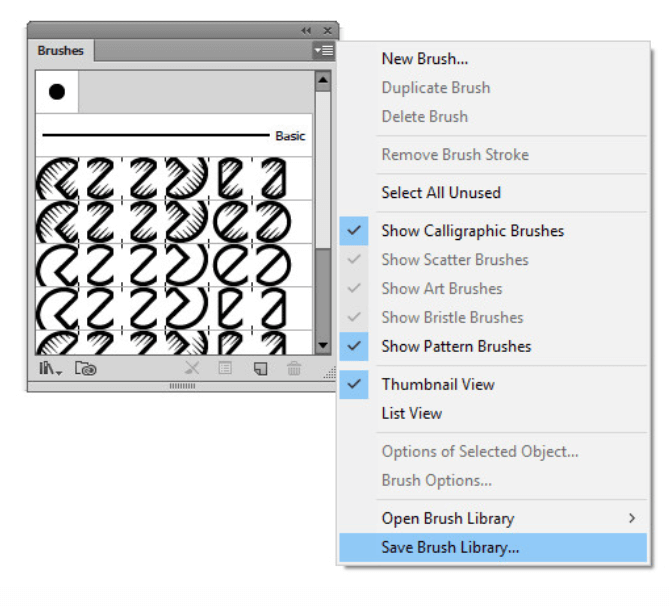Image resolution: width=670 pixels, height=606 pixels.
Task: Choose Duplicate Brush menu item
Action: pos(493,88)
